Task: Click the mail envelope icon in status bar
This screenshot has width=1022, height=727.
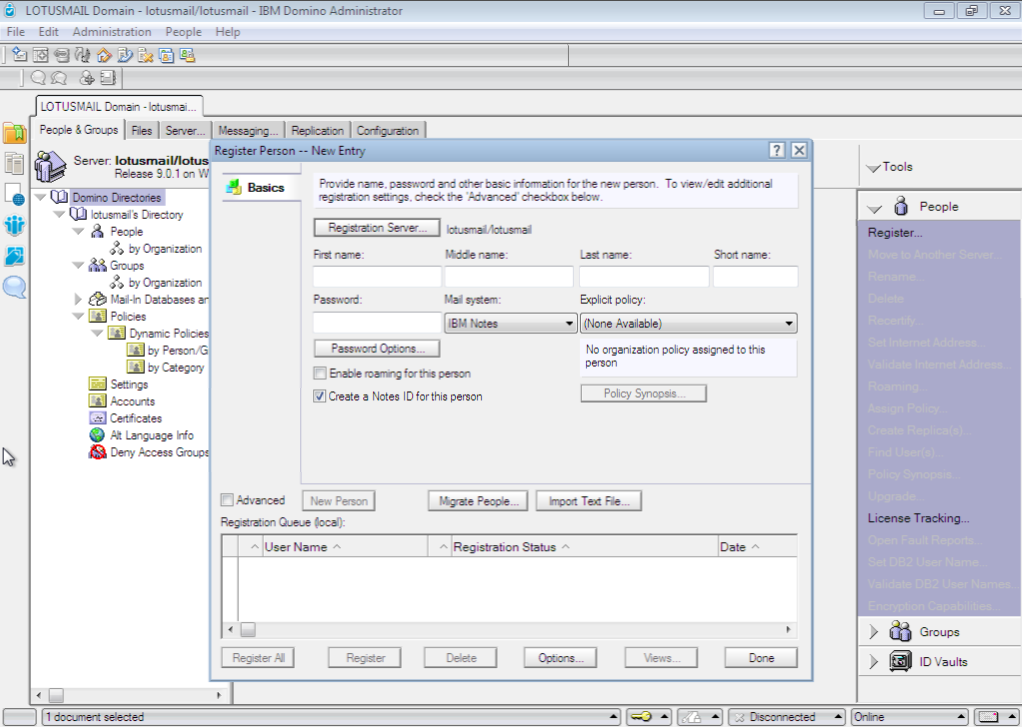Action: point(988,717)
